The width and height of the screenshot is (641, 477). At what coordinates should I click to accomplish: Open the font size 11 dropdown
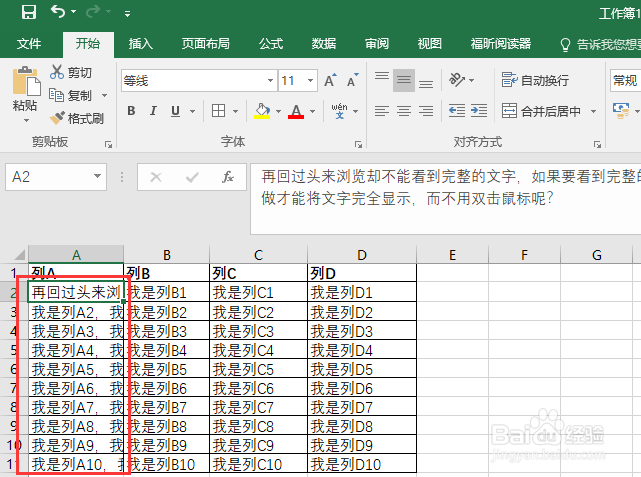pyautogui.click(x=311, y=80)
